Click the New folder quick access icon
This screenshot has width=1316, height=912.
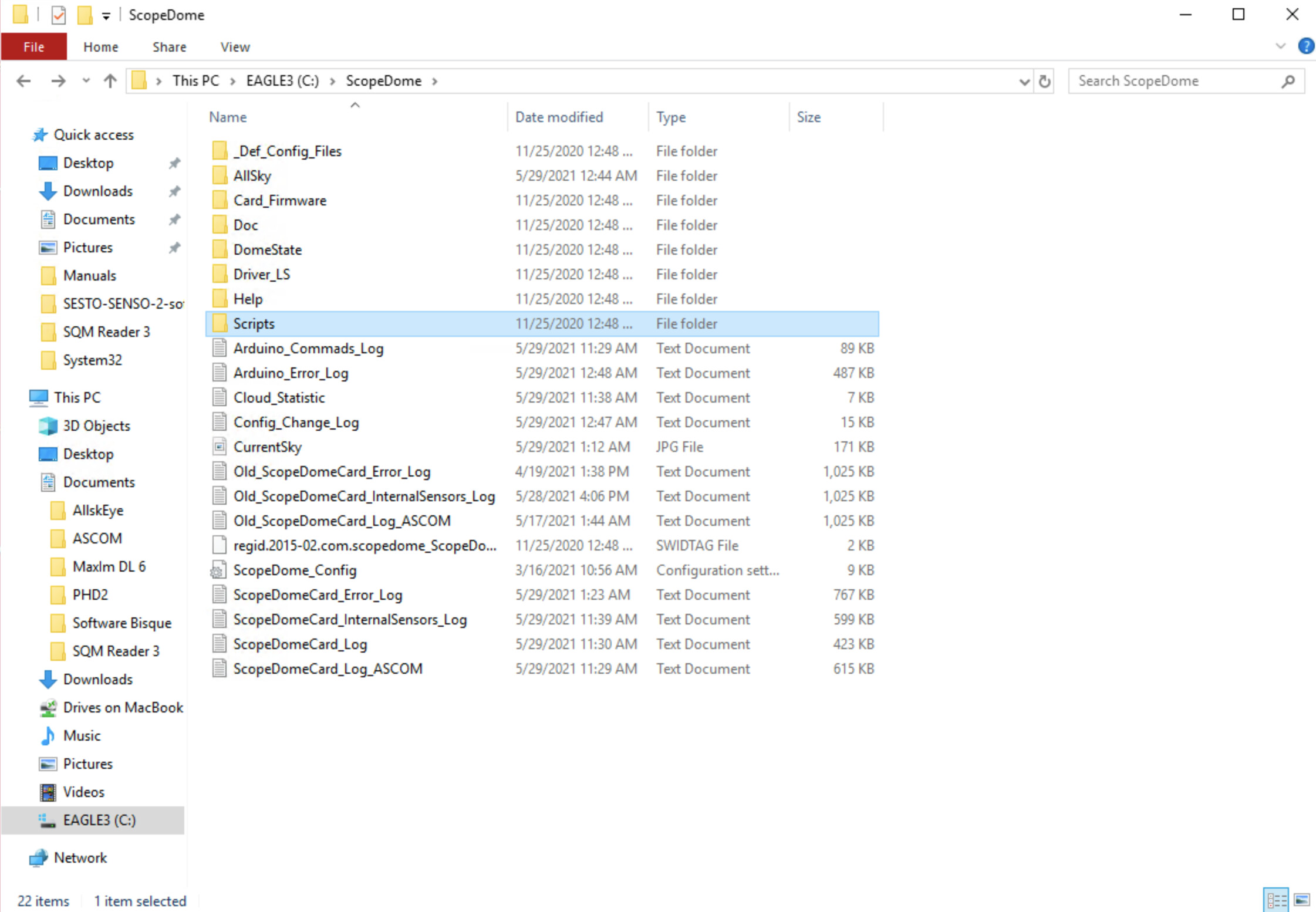pyautogui.click(x=85, y=15)
